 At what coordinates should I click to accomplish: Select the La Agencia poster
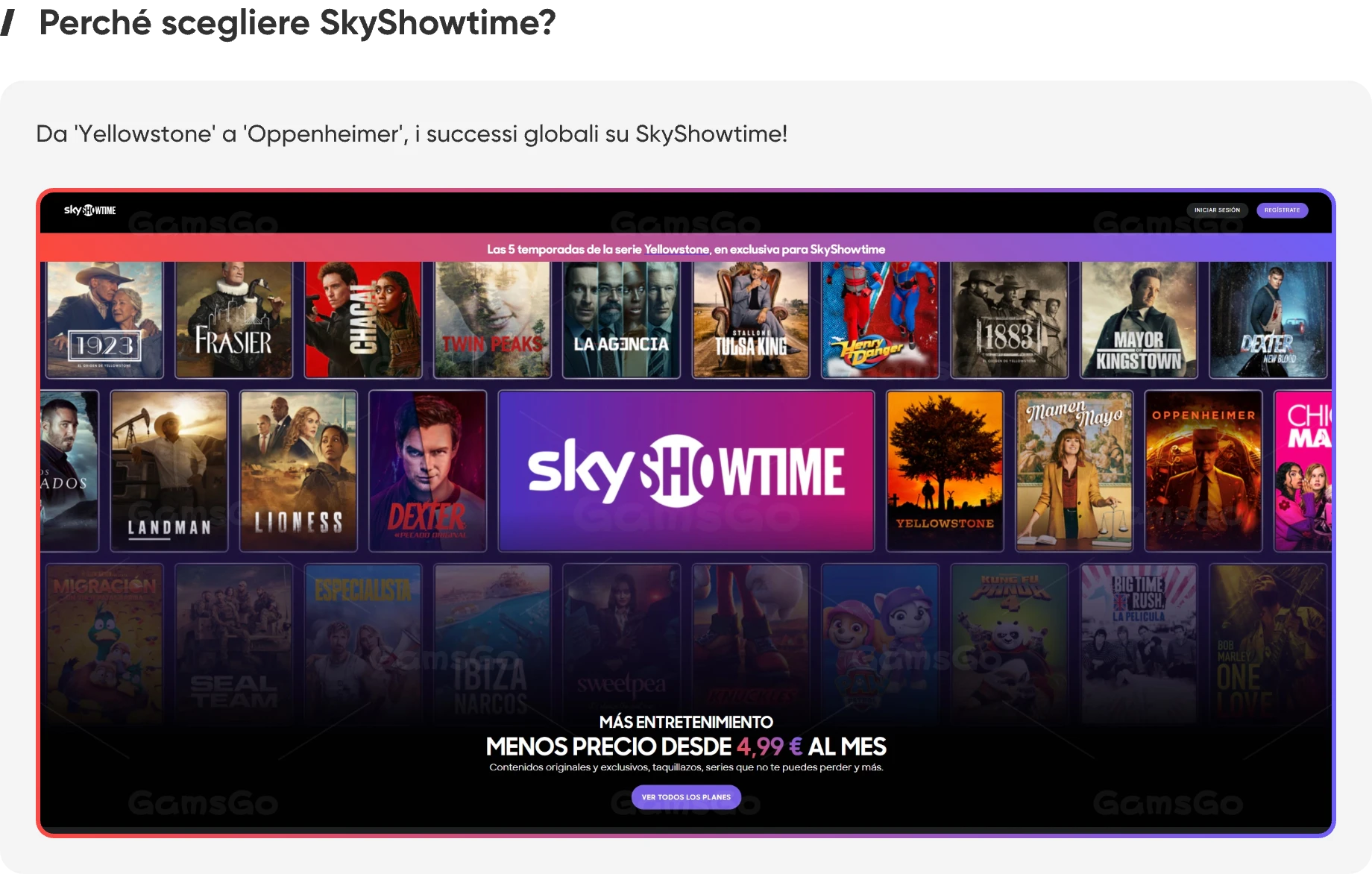pos(621,320)
